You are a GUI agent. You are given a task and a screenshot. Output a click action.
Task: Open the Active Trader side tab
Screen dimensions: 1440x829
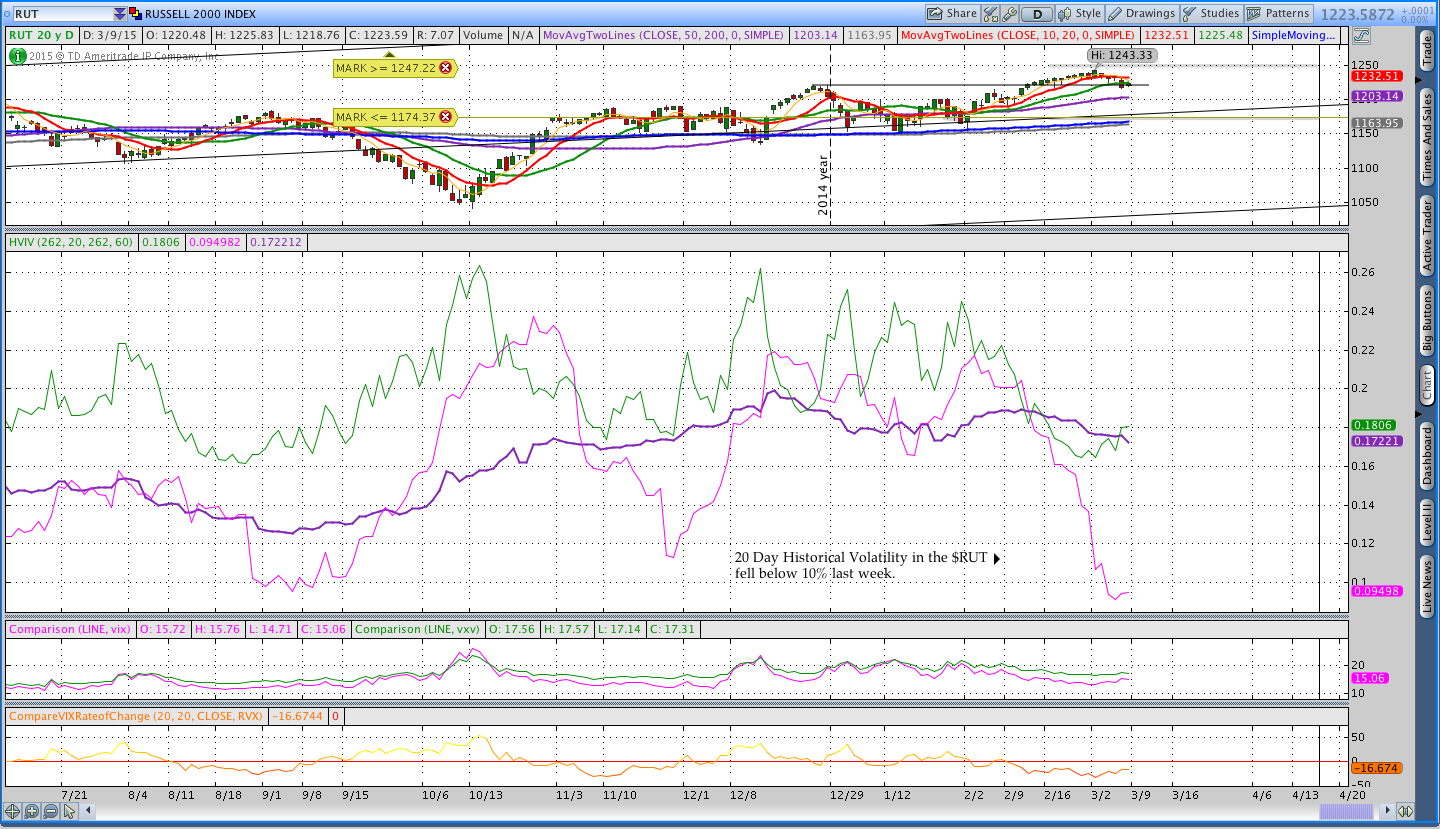pyautogui.click(x=1426, y=236)
